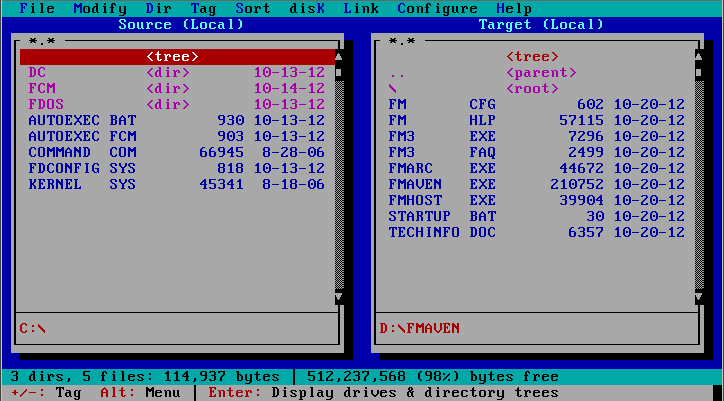This screenshot has width=724, height=401.
Task: Open the Dir menu
Action: [158, 8]
